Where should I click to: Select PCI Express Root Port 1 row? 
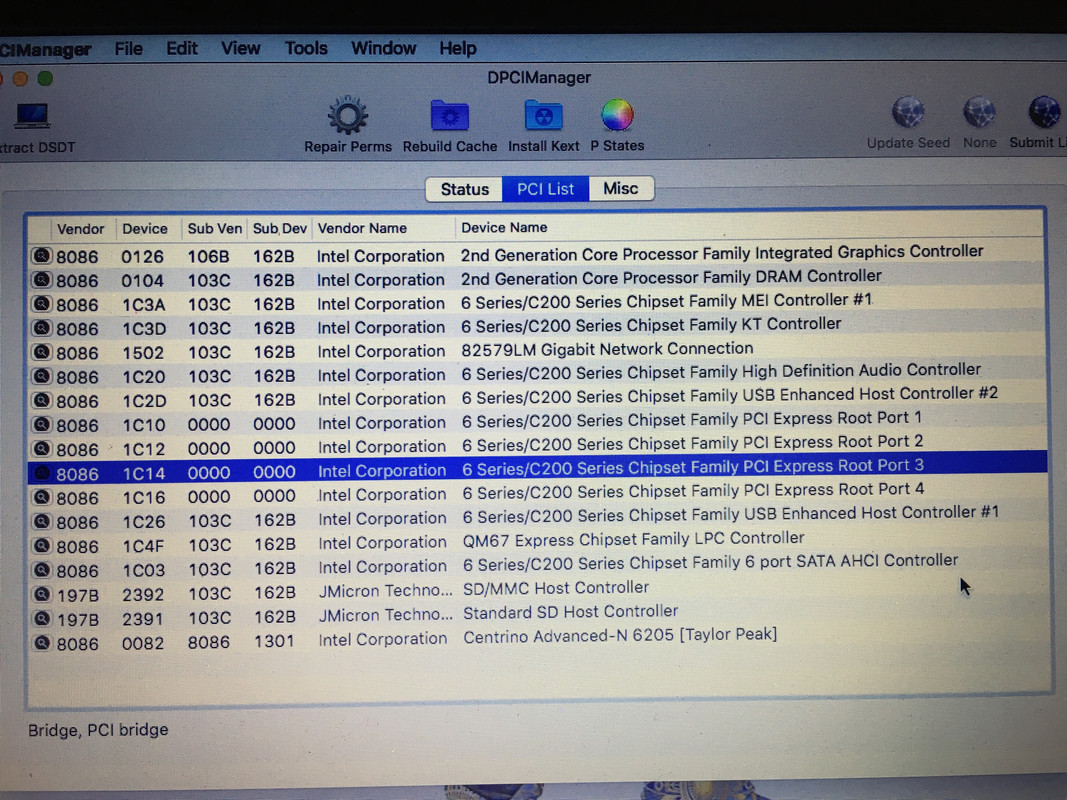(536, 422)
